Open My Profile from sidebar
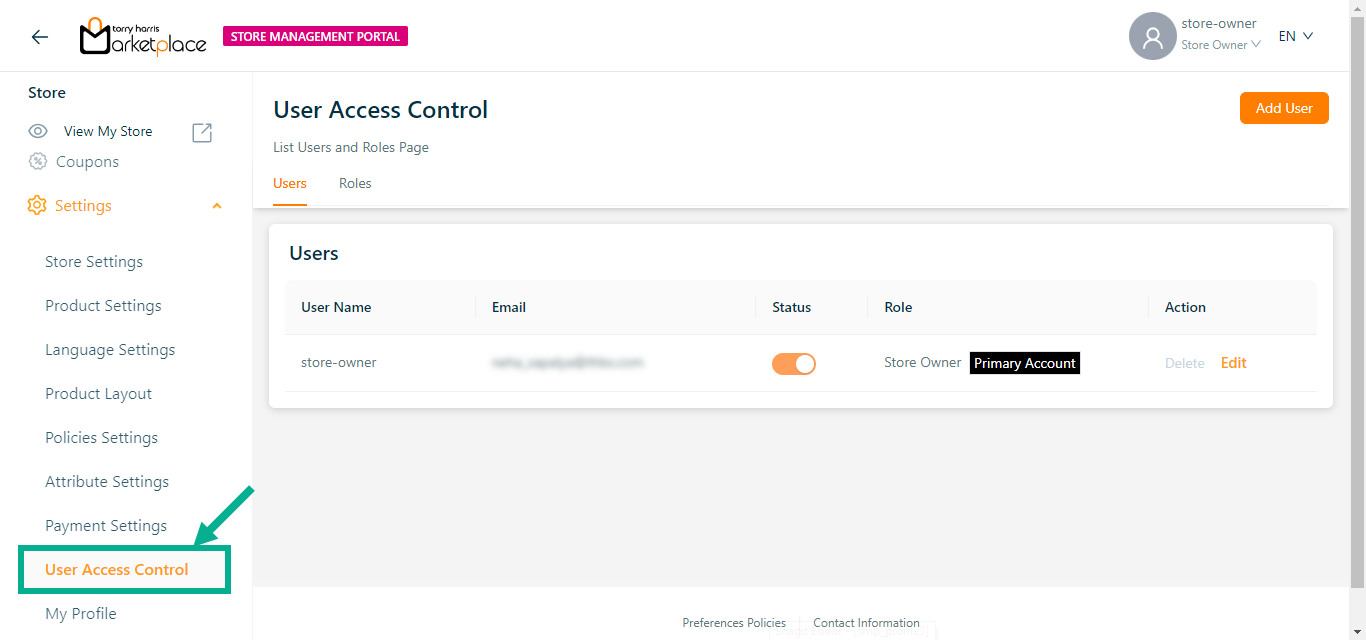Screen dimensions: 1366x640 [81, 614]
